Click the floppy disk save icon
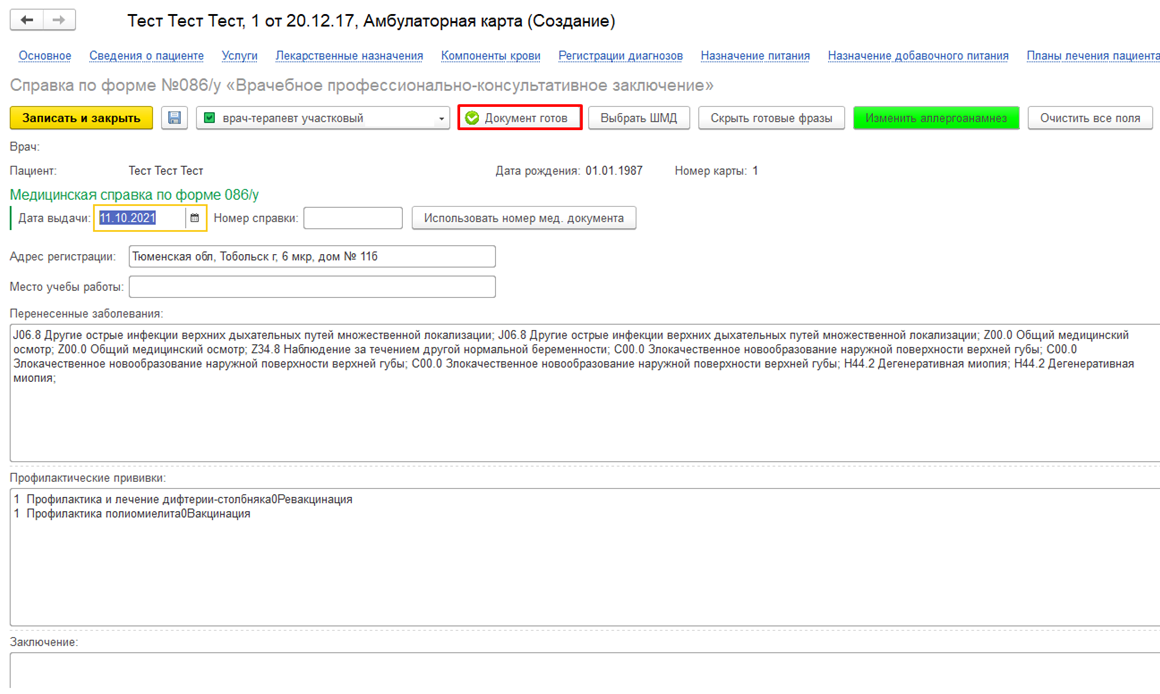1160x694 pixels. (x=174, y=118)
